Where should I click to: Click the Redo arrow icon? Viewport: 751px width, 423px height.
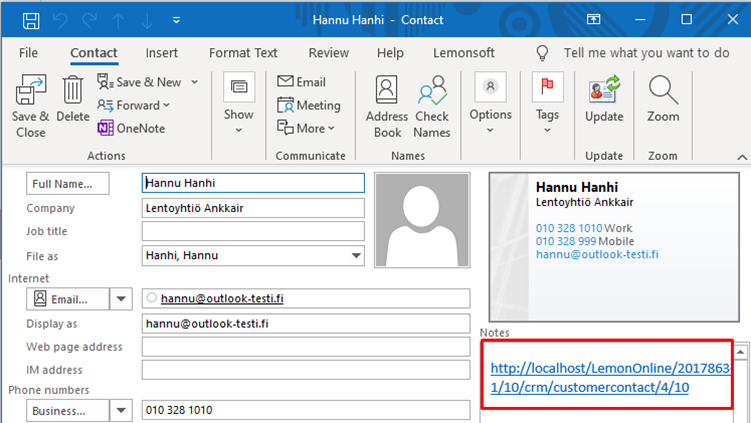[89, 21]
